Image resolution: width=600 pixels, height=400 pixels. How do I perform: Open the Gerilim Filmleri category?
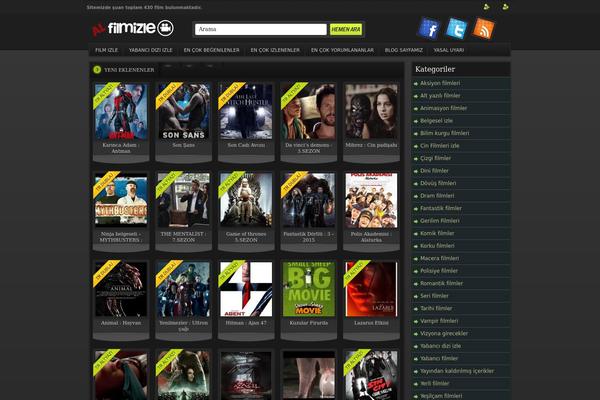440,221
